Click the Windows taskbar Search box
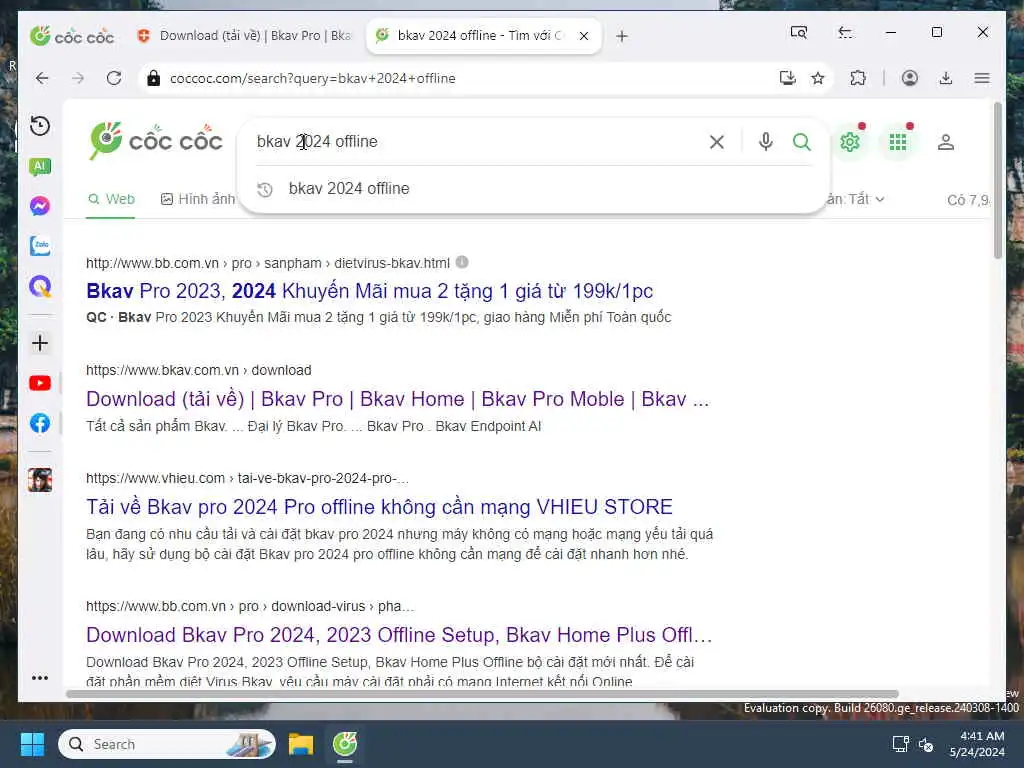Screen dimensions: 1024x768 pyautogui.click(x=167, y=744)
